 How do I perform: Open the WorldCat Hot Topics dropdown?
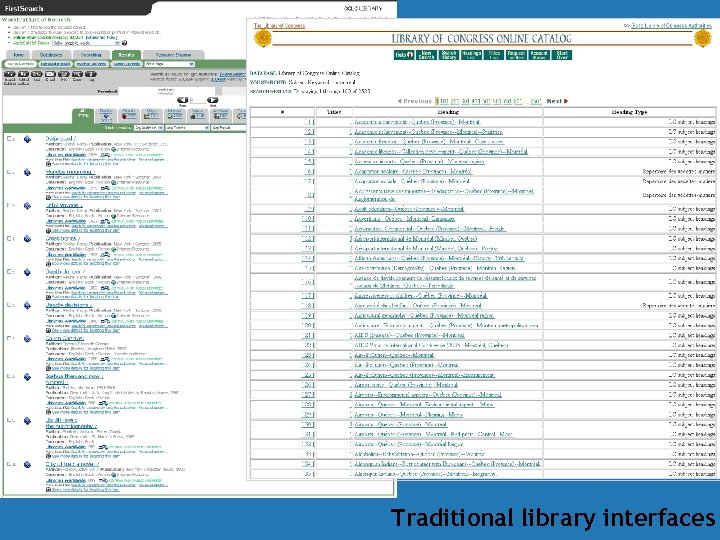click(86, 43)
